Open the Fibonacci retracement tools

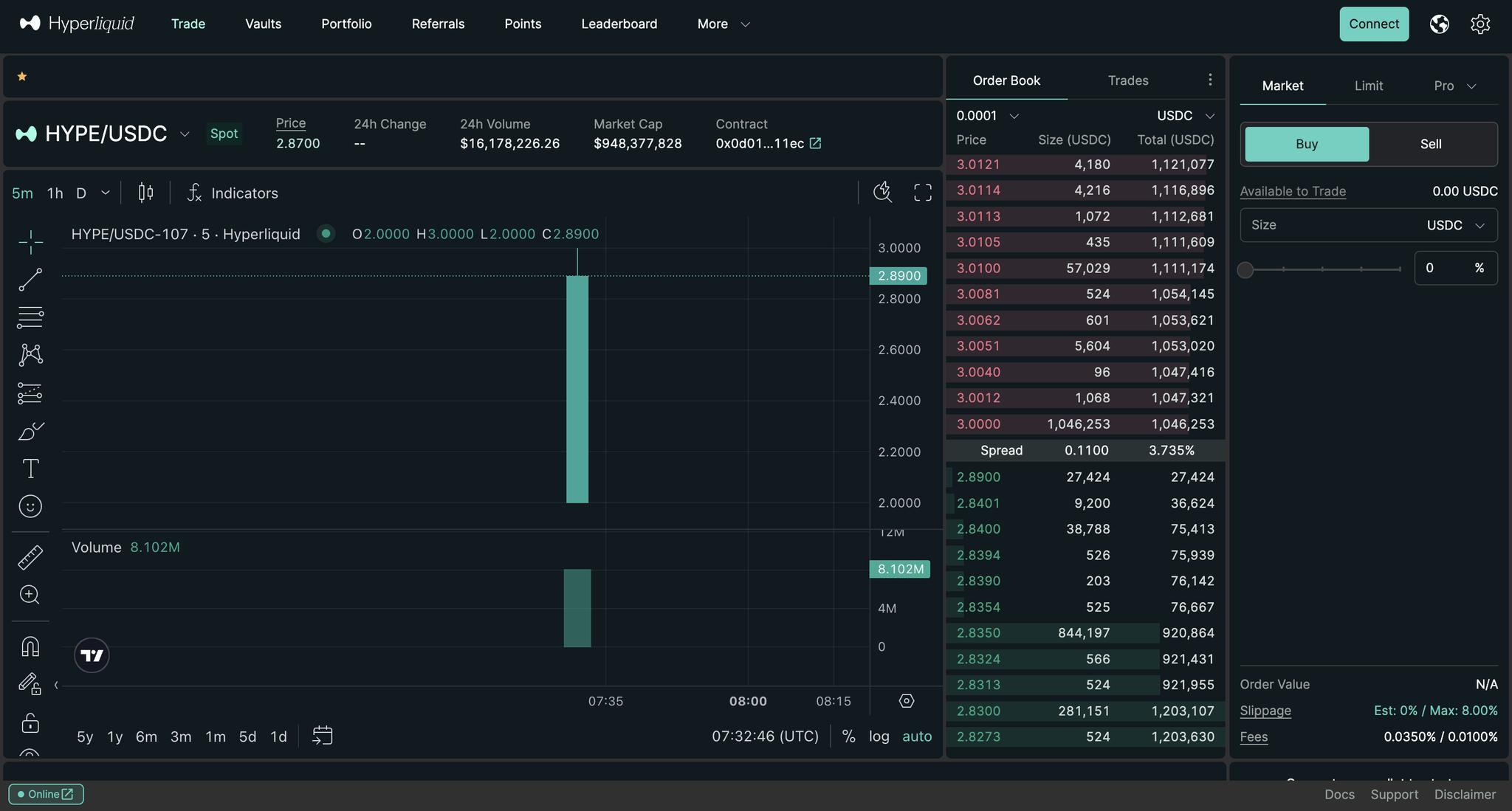tap(30, 317)
